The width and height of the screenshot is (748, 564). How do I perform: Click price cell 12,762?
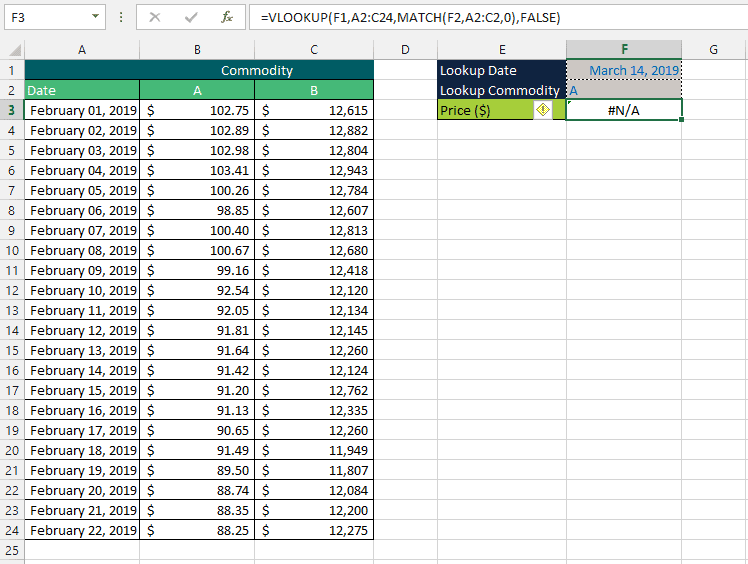click(314, 390)
